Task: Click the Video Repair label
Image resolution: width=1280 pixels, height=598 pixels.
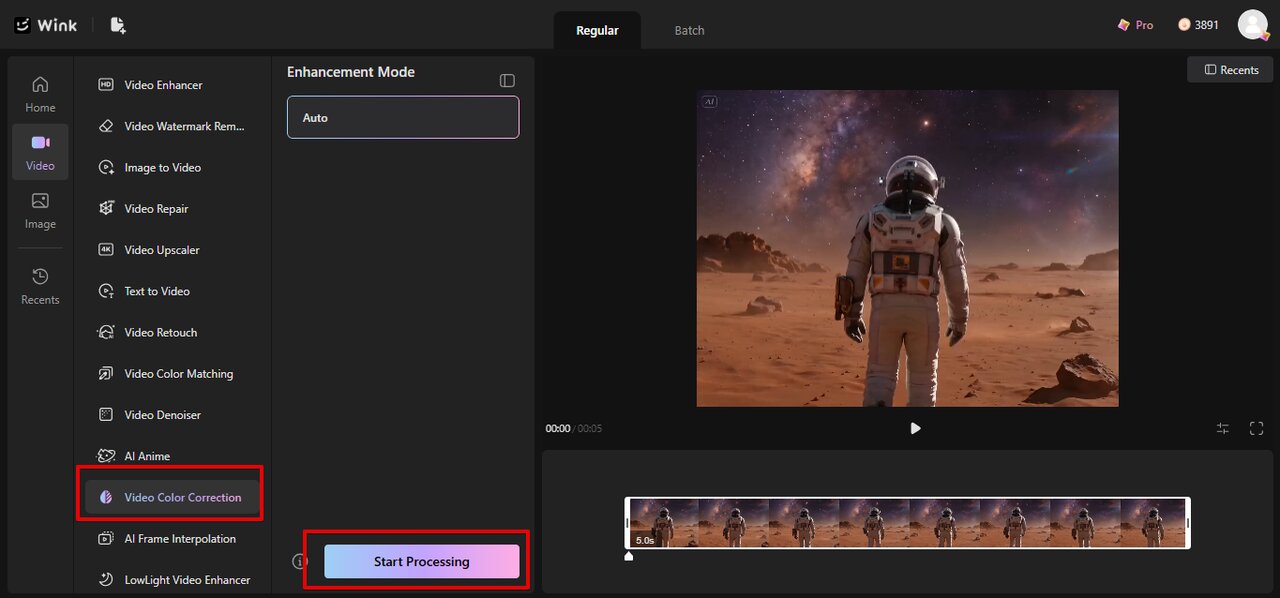Action: click(x=156, y=208)
